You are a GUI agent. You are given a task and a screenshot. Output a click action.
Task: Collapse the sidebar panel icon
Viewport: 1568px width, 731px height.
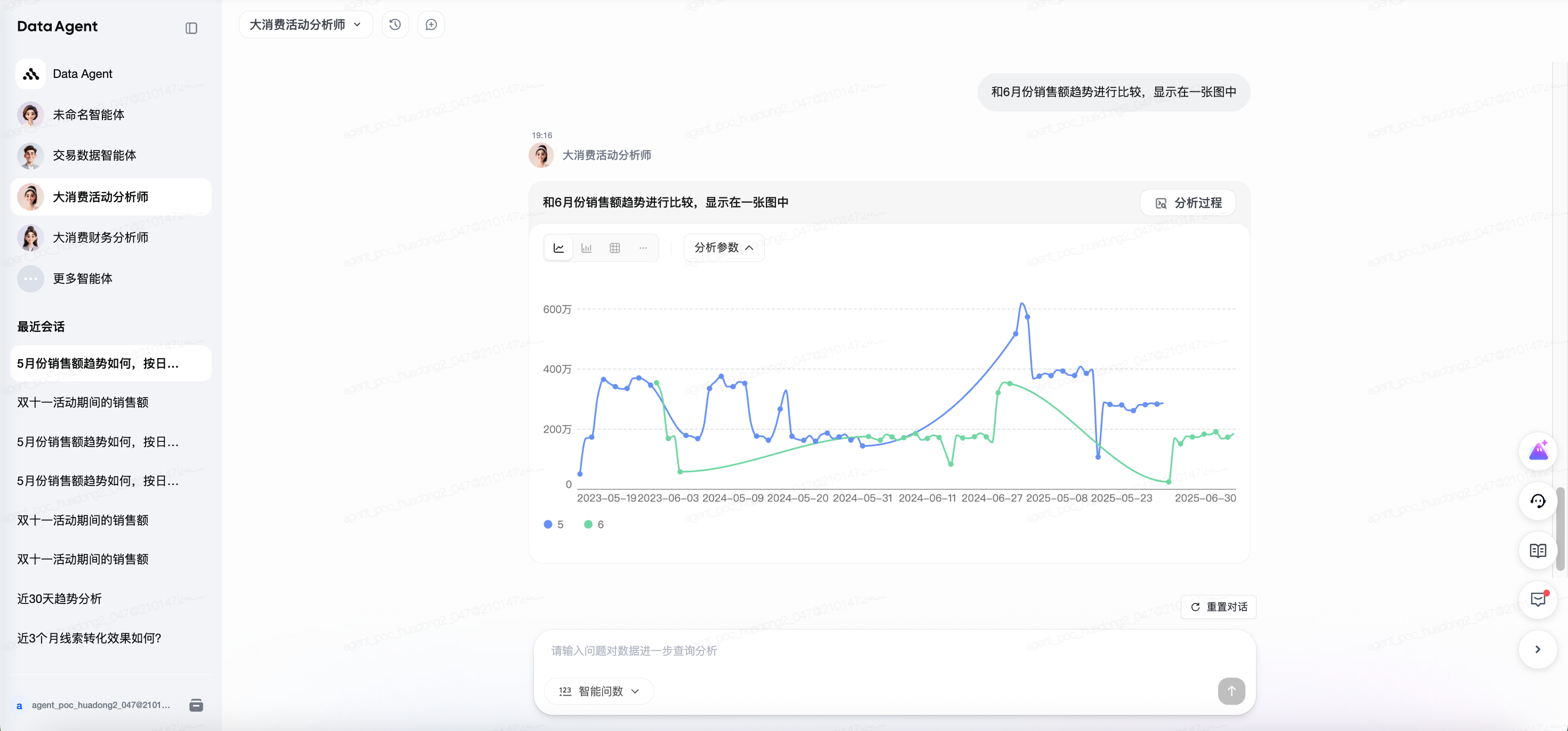pyautogui.click(x=191, y=28)
